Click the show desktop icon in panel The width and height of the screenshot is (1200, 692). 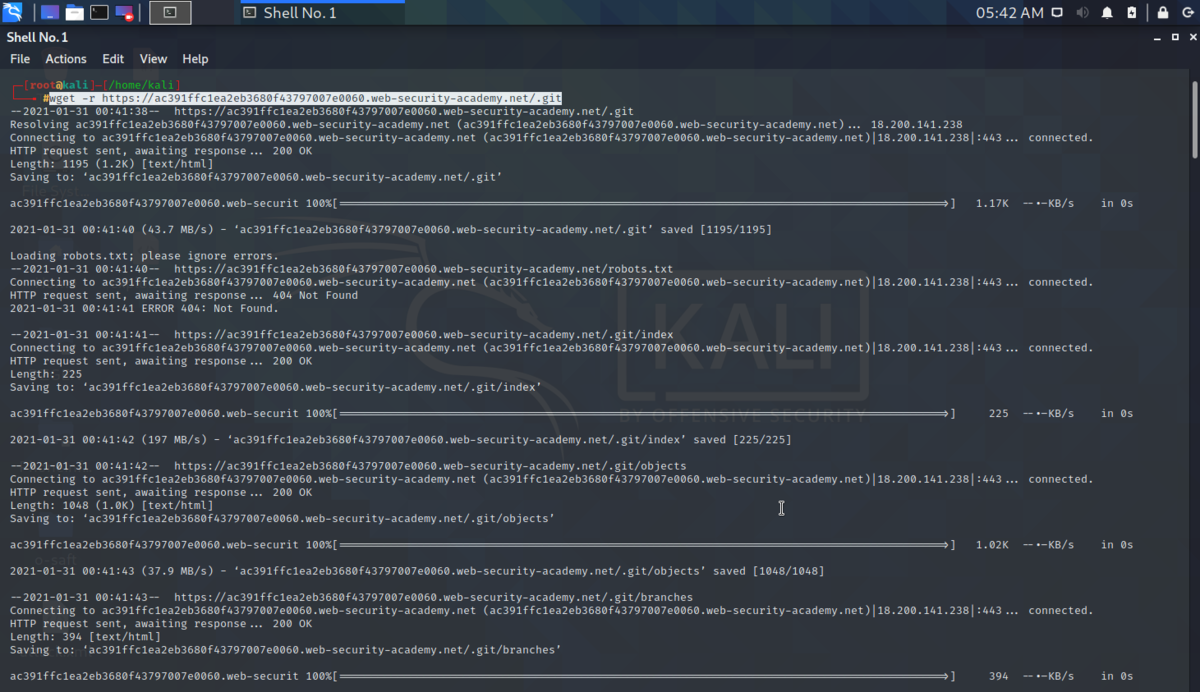point(50,13)
